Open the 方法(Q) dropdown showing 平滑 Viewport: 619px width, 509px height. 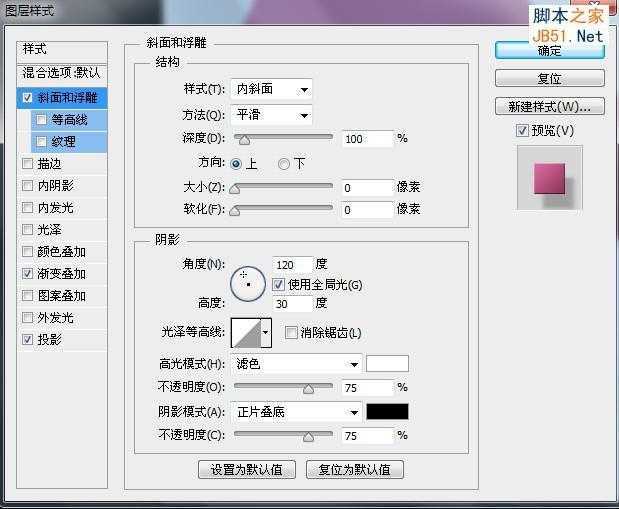[271, 115]
